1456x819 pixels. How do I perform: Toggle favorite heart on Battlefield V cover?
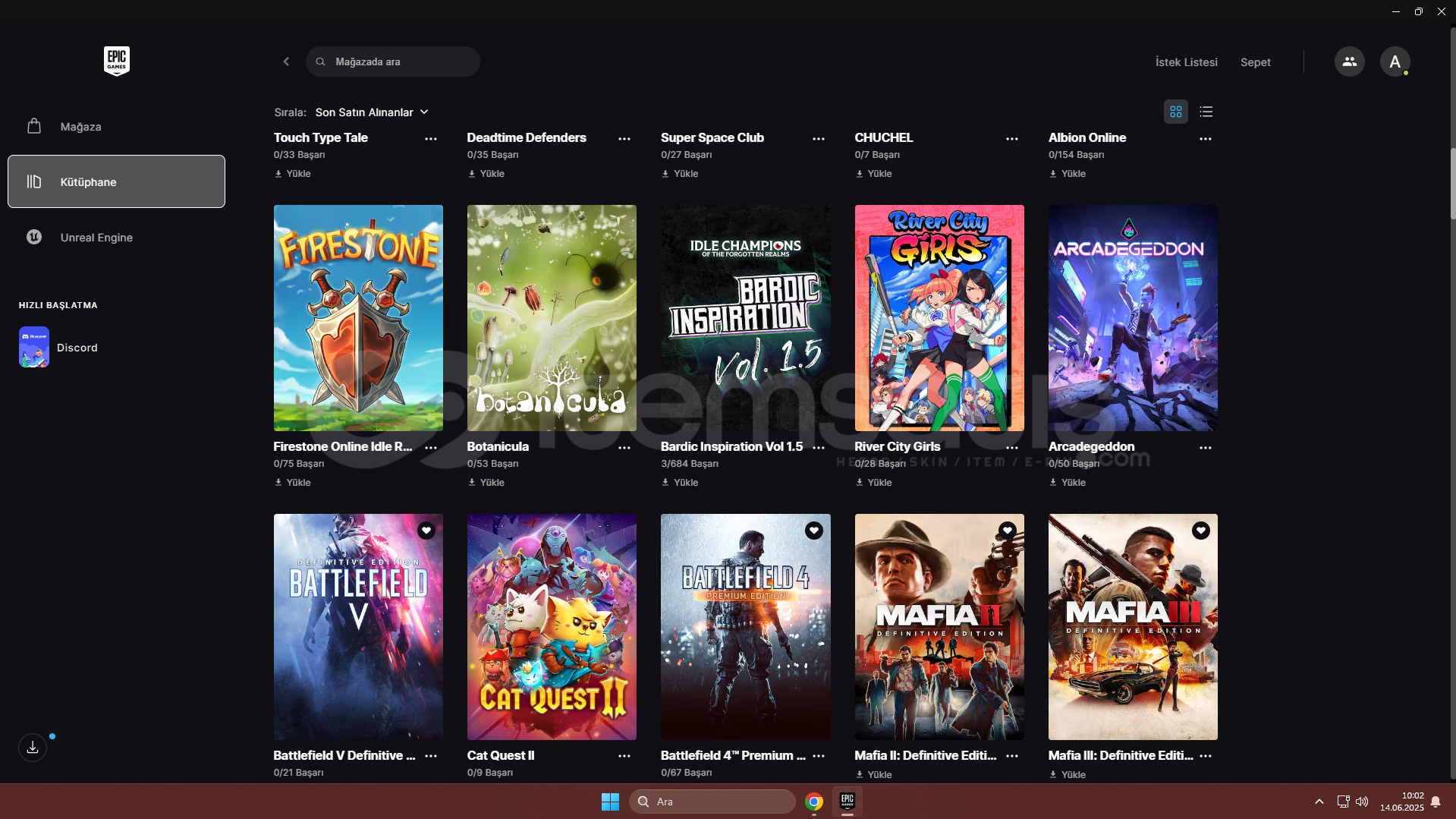click(x=426, y=531)
